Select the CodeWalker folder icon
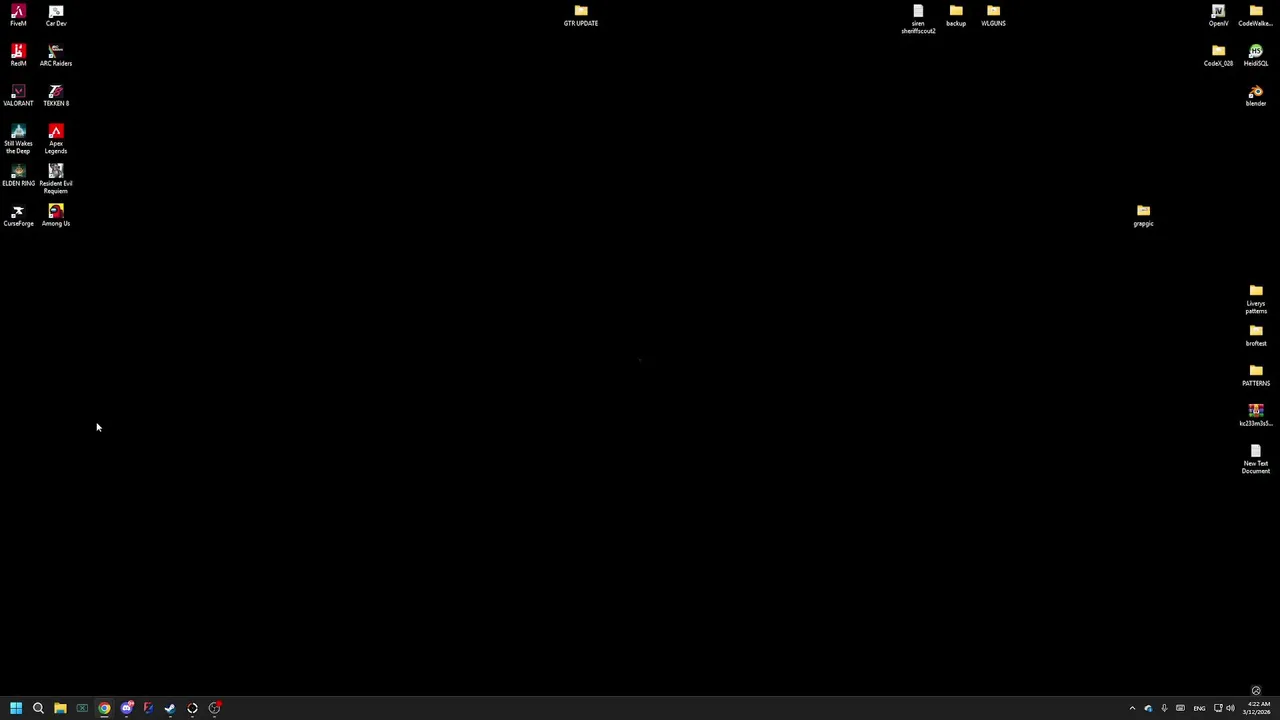Image resolution: width=1280 pixels, height=720 pixels. pos(1256,15)
